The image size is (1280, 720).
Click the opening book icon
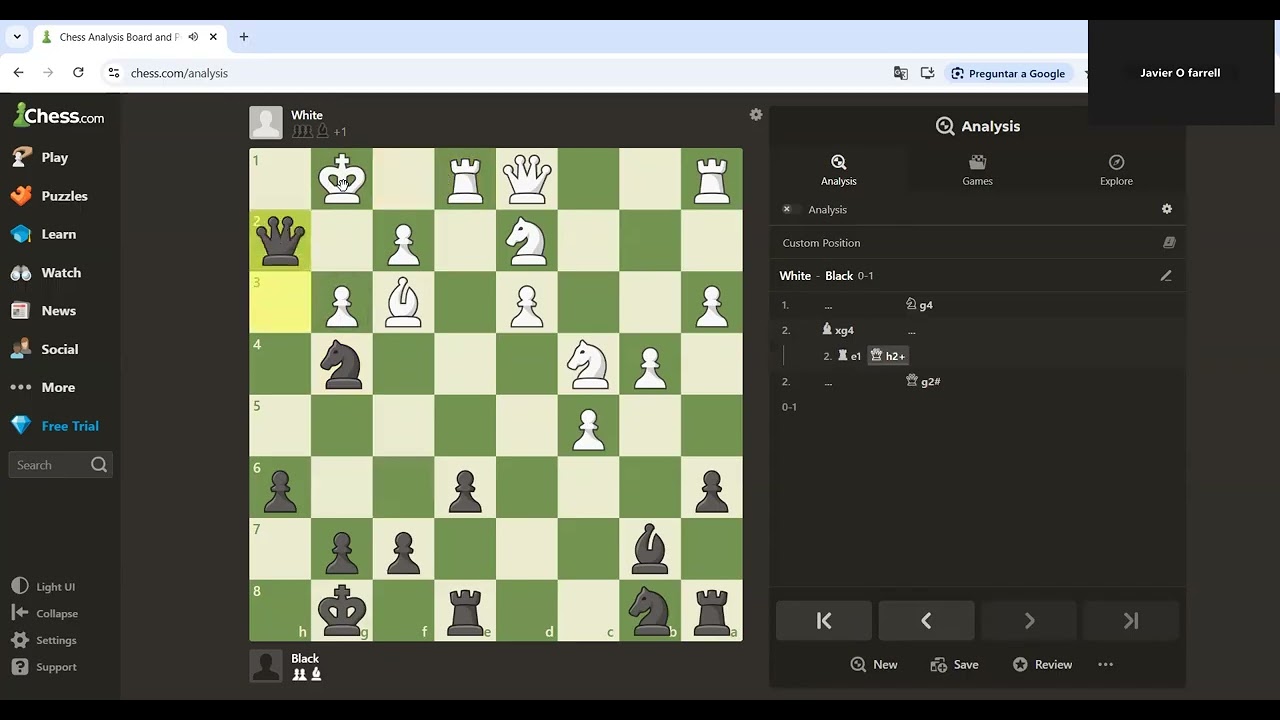[x=1169, y=243]
